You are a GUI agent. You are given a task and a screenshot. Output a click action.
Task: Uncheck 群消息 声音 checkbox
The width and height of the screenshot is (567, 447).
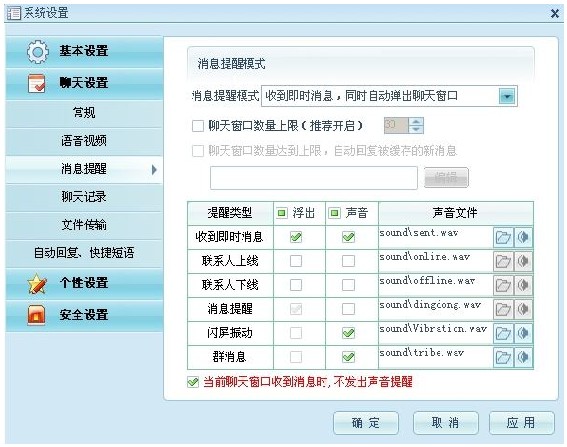coord(348,357)
